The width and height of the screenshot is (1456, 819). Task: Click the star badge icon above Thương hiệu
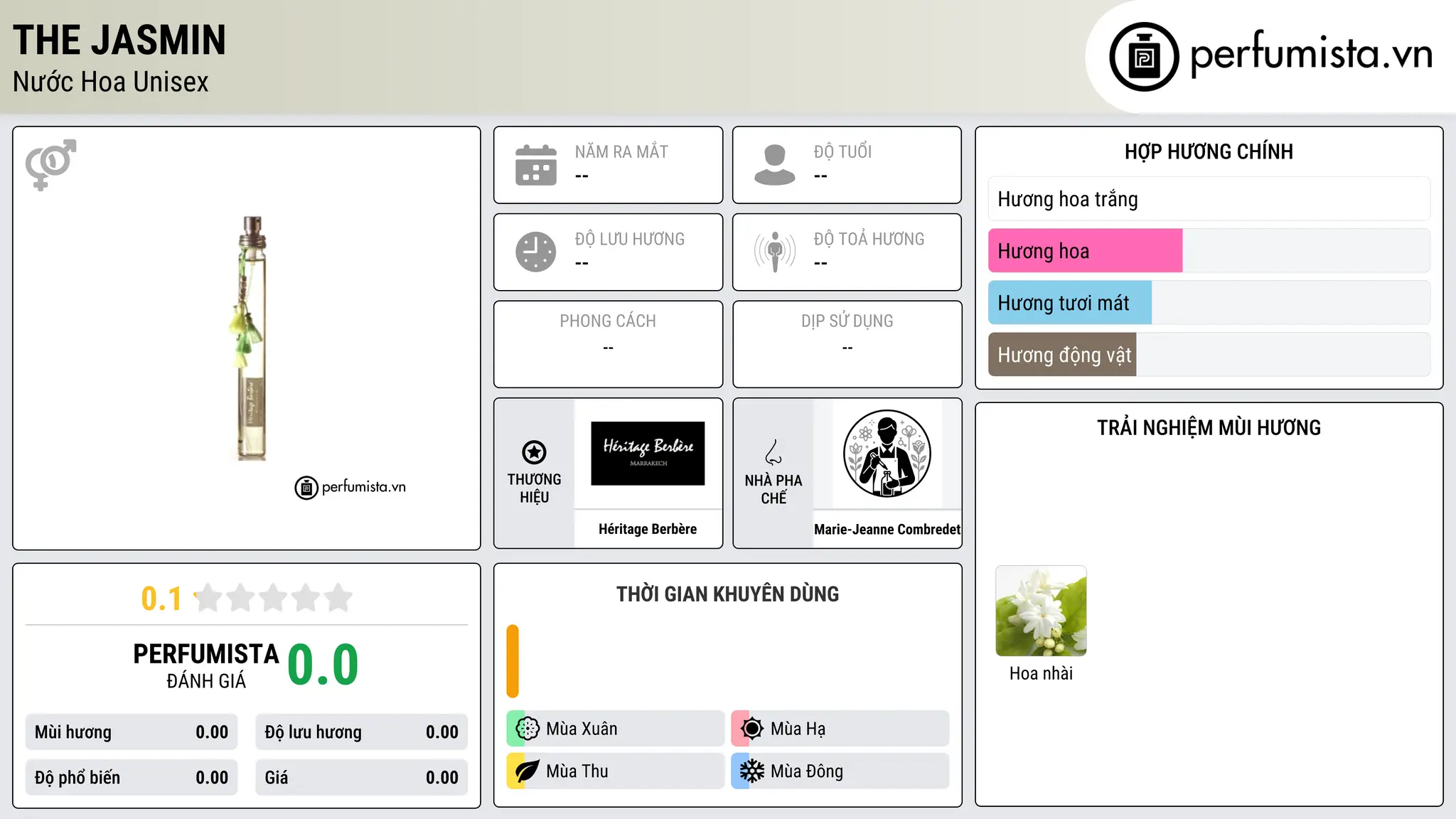(x=534, y=452)
